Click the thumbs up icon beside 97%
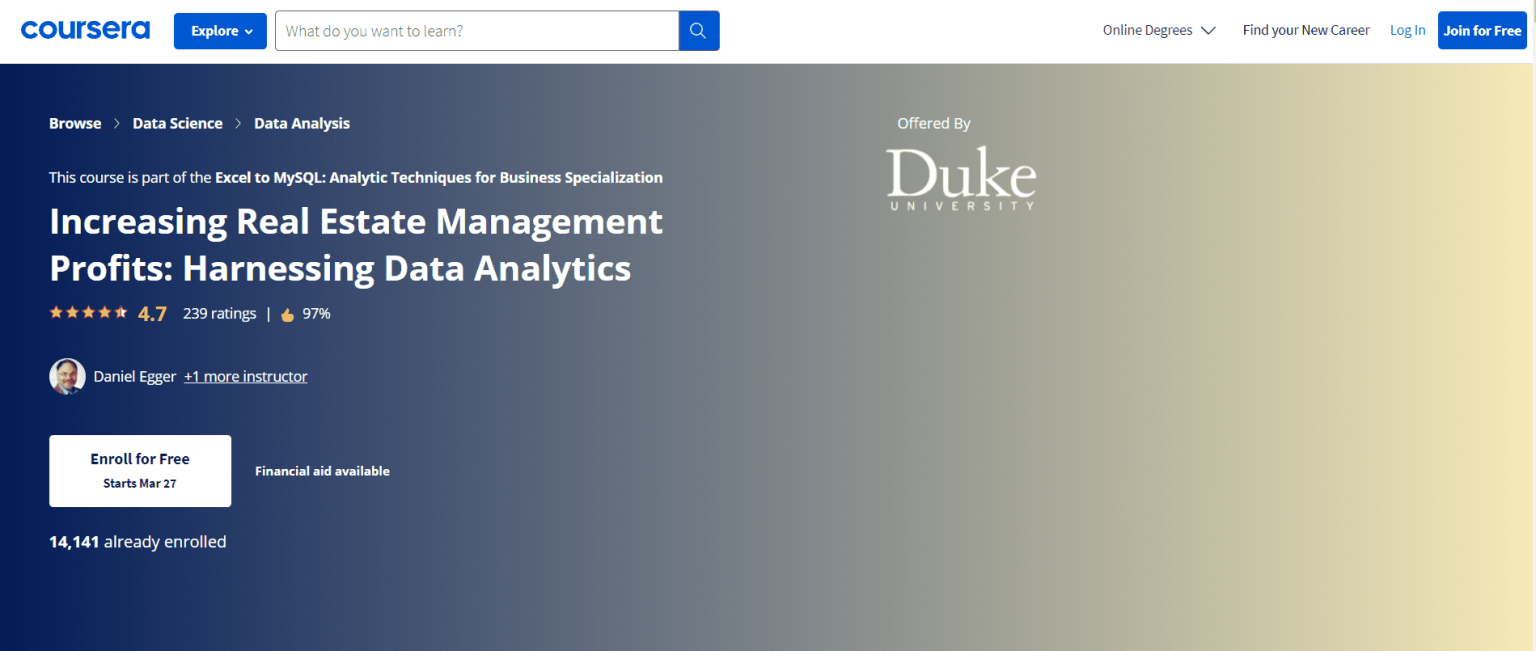Screen dimensions: 1536x651 [288, 314]
